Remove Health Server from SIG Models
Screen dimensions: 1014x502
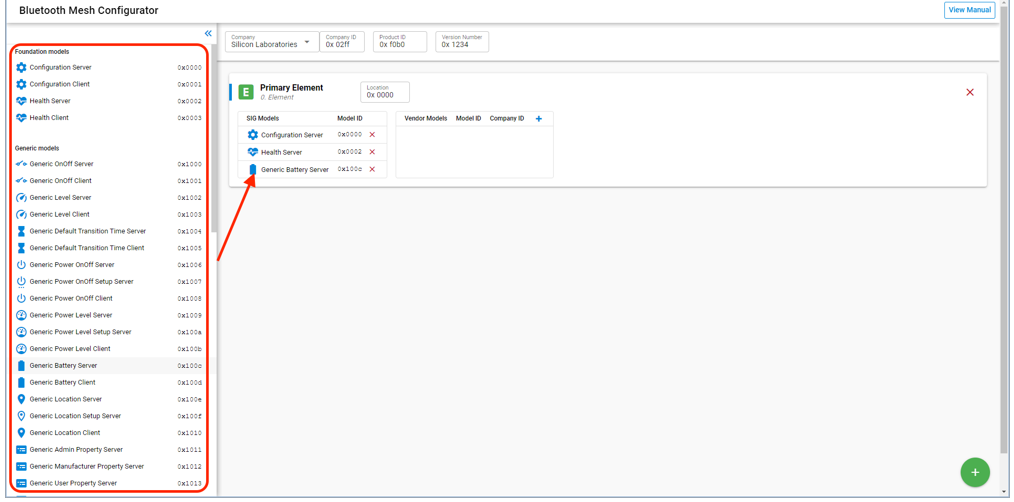click(x=373, y=152)
